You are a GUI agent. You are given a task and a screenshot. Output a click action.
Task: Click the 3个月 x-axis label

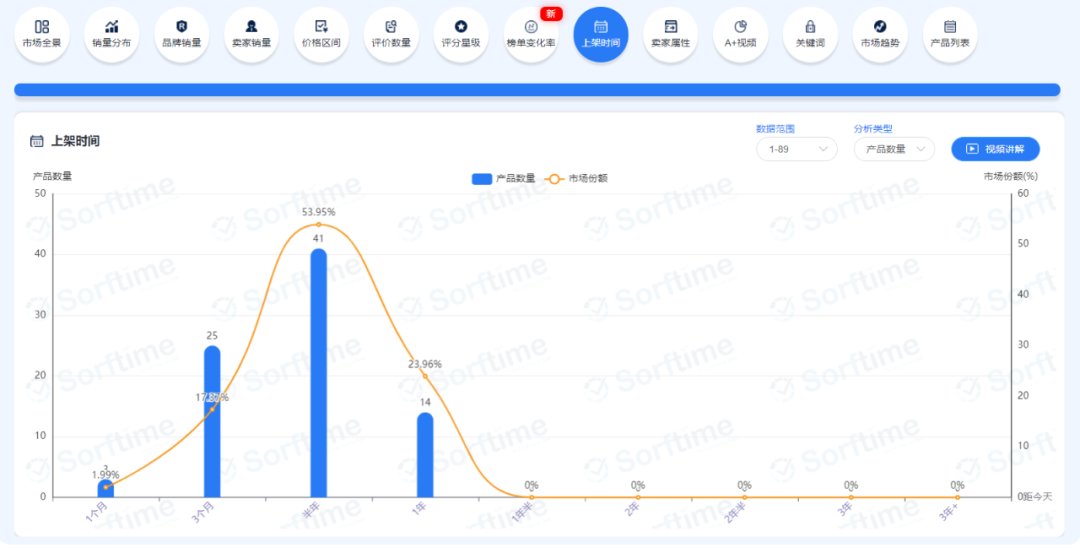click(203, 514)
